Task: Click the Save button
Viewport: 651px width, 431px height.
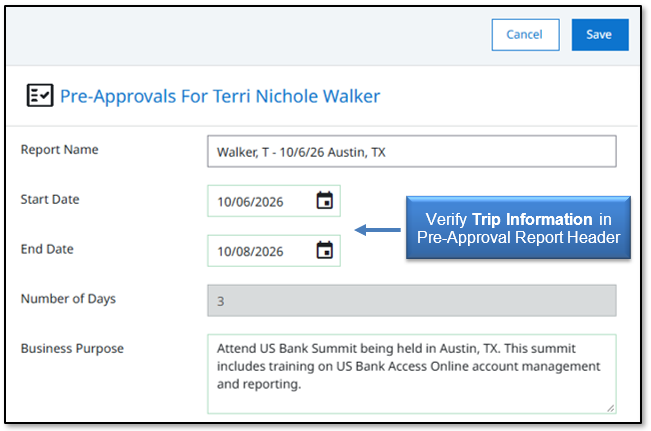Action: click(600, 35)
